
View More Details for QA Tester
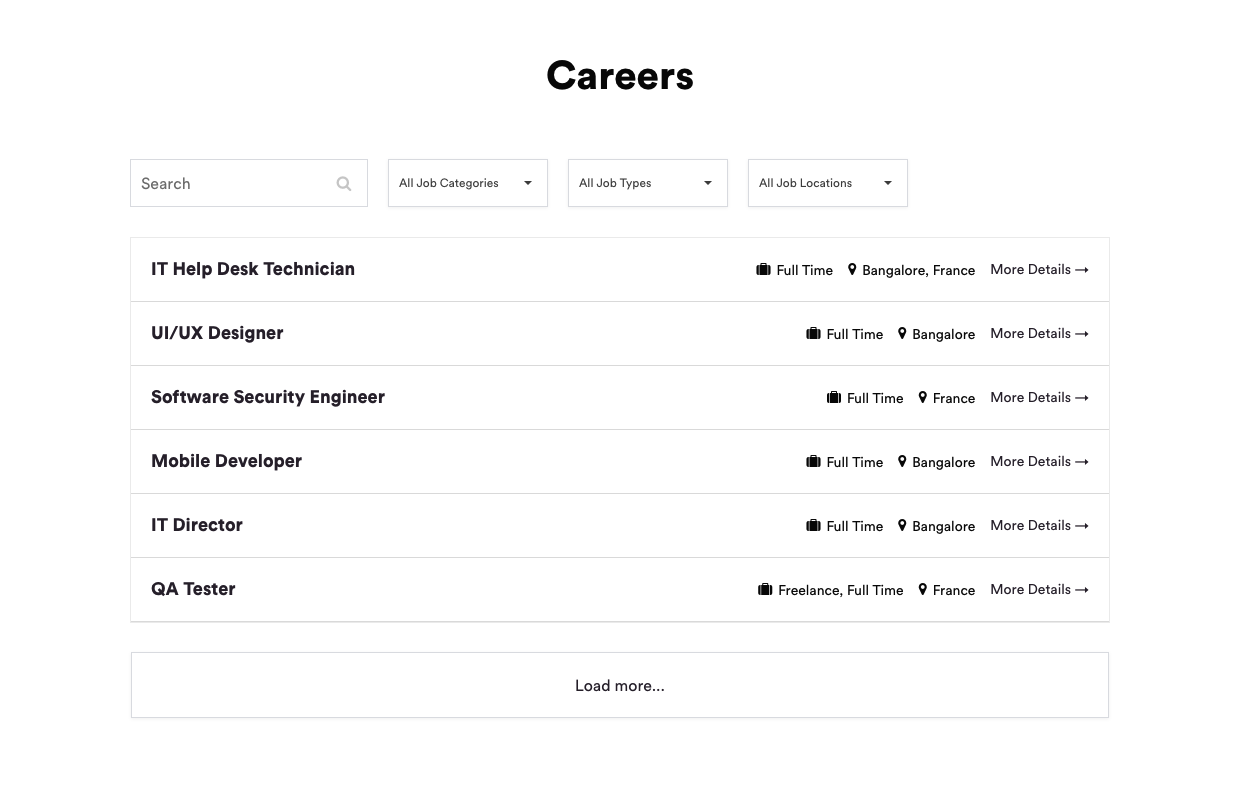1039,590
